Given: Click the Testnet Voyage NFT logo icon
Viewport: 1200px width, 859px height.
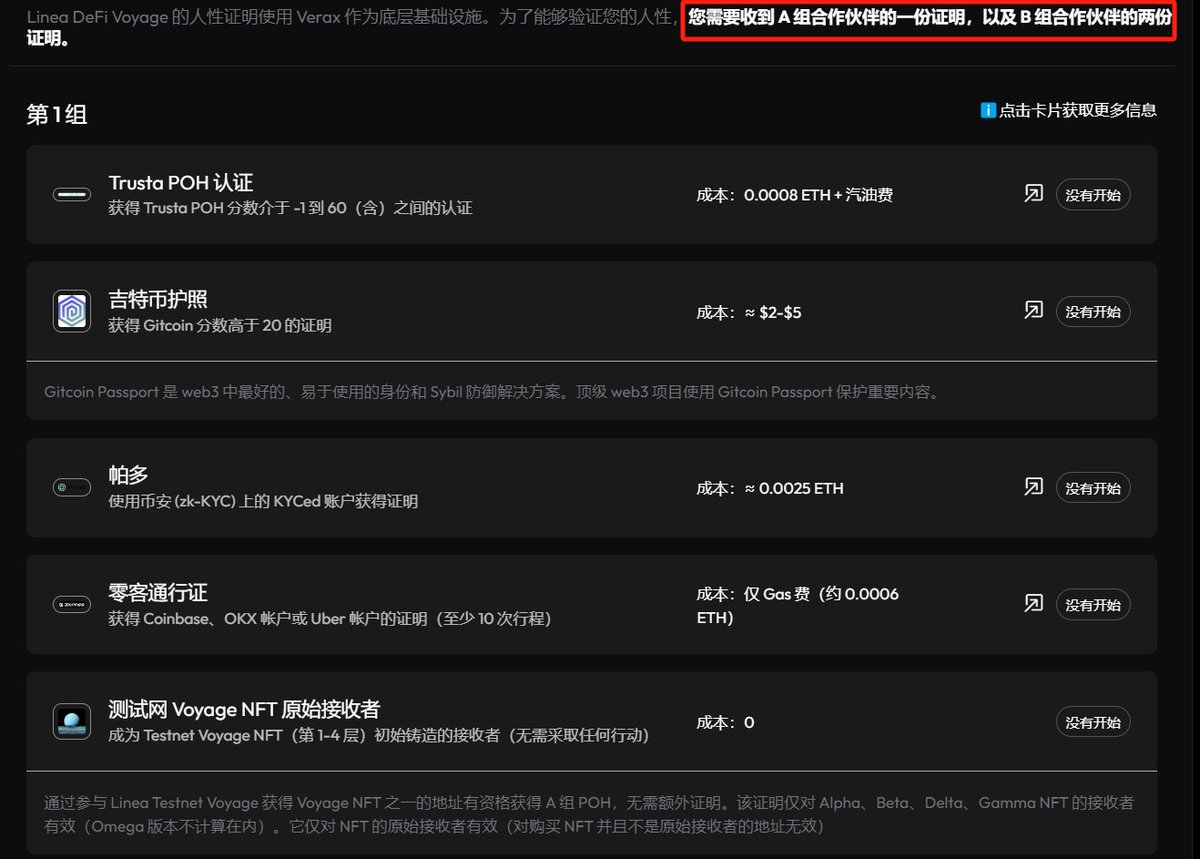Looking at the screenshot, I should pyautogui.click(x=72, y=722).
